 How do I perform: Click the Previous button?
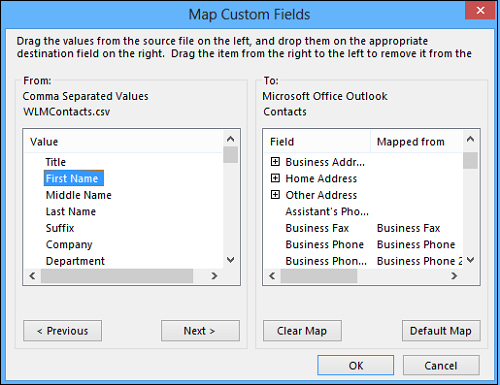click(62, 331)
